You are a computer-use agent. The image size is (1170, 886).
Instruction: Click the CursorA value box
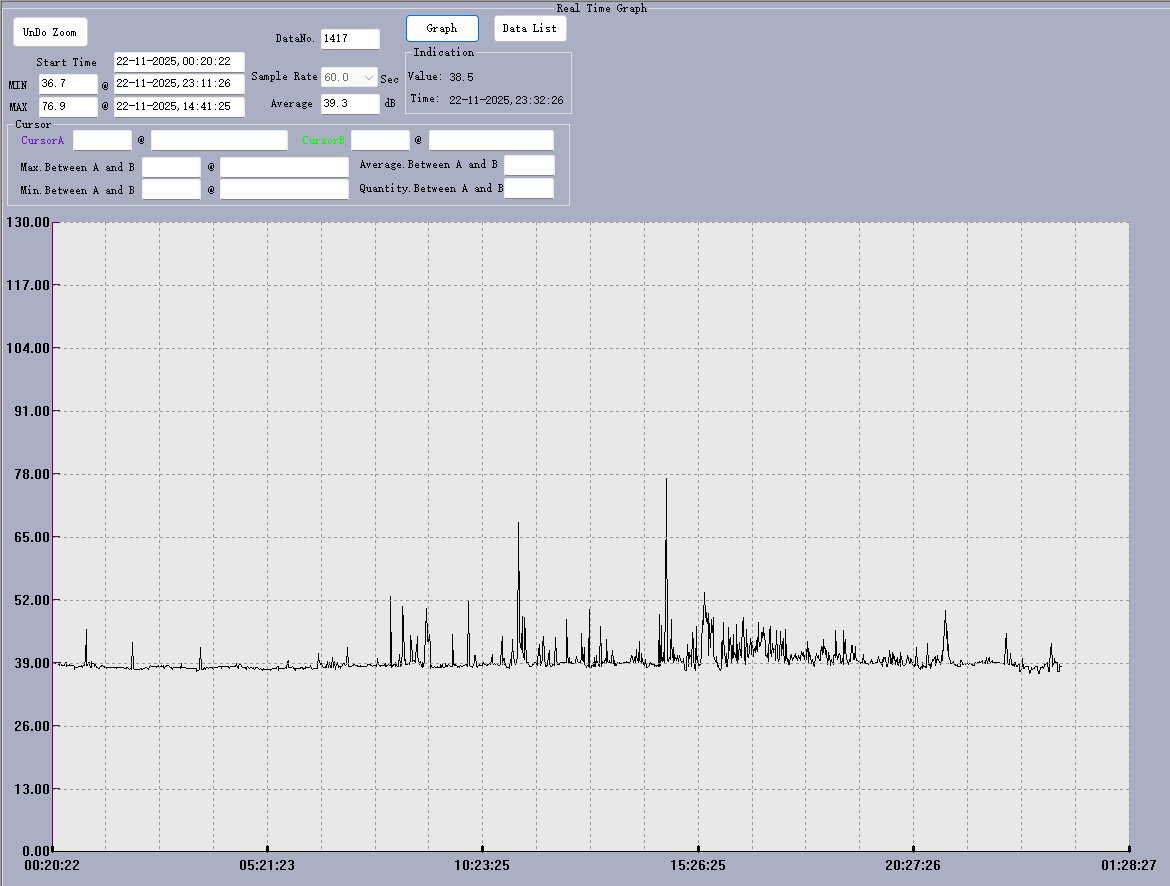(x=102, y=140)
